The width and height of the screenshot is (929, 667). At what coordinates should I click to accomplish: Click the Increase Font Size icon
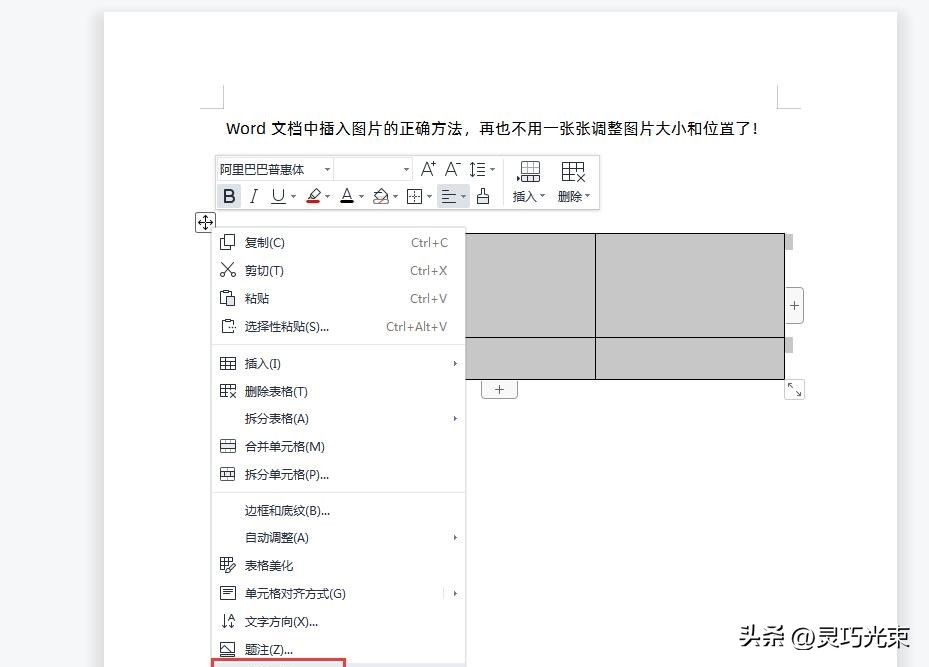coord(428,169)
